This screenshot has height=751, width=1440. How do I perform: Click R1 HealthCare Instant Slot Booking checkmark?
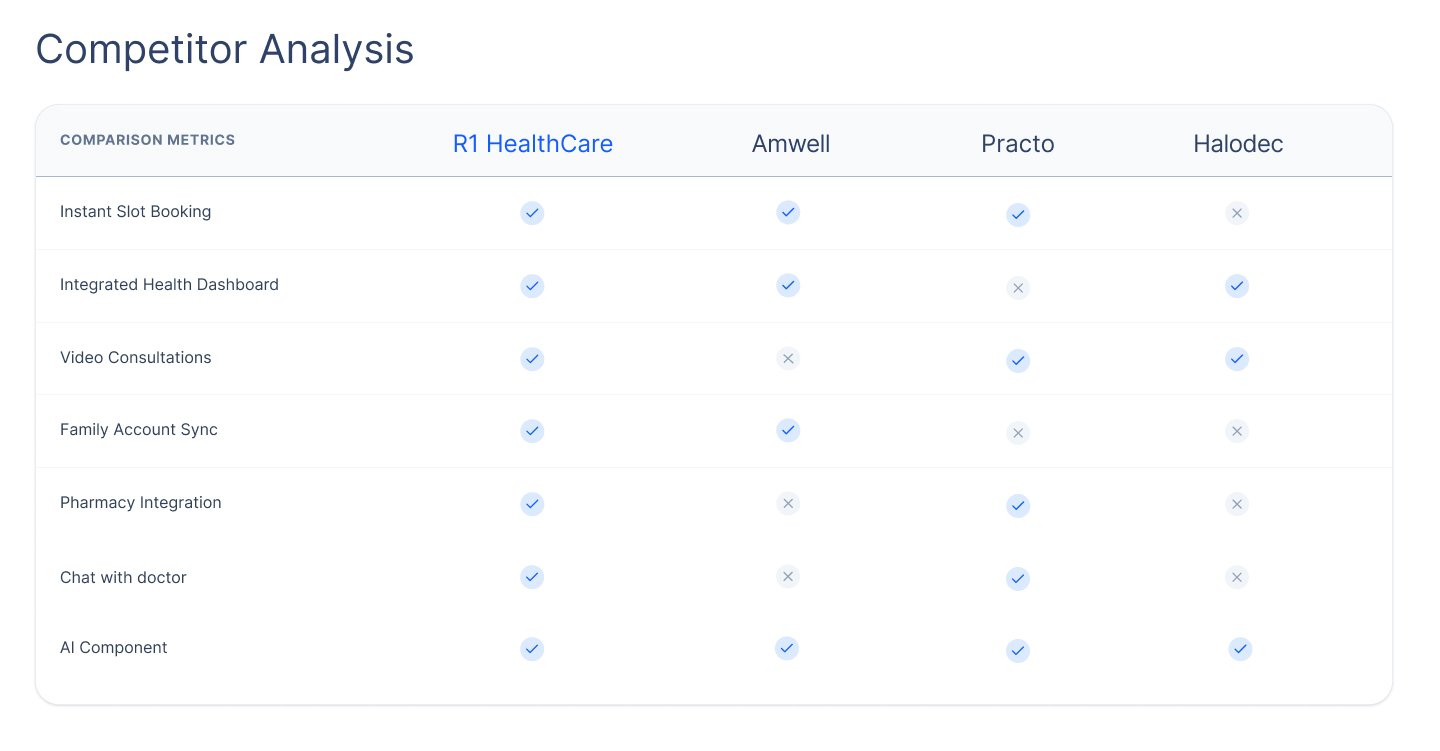click(x=532, y=213)
